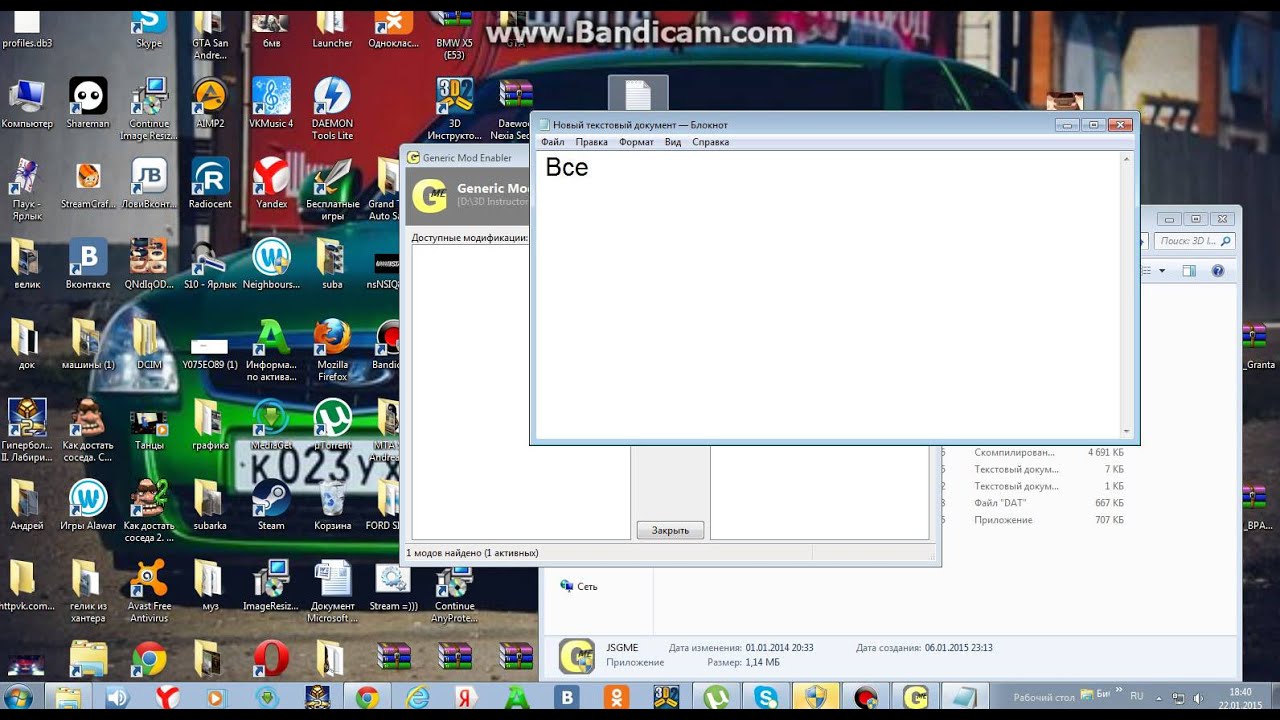Open the Skype desktop shortcut

coord(148,27)
